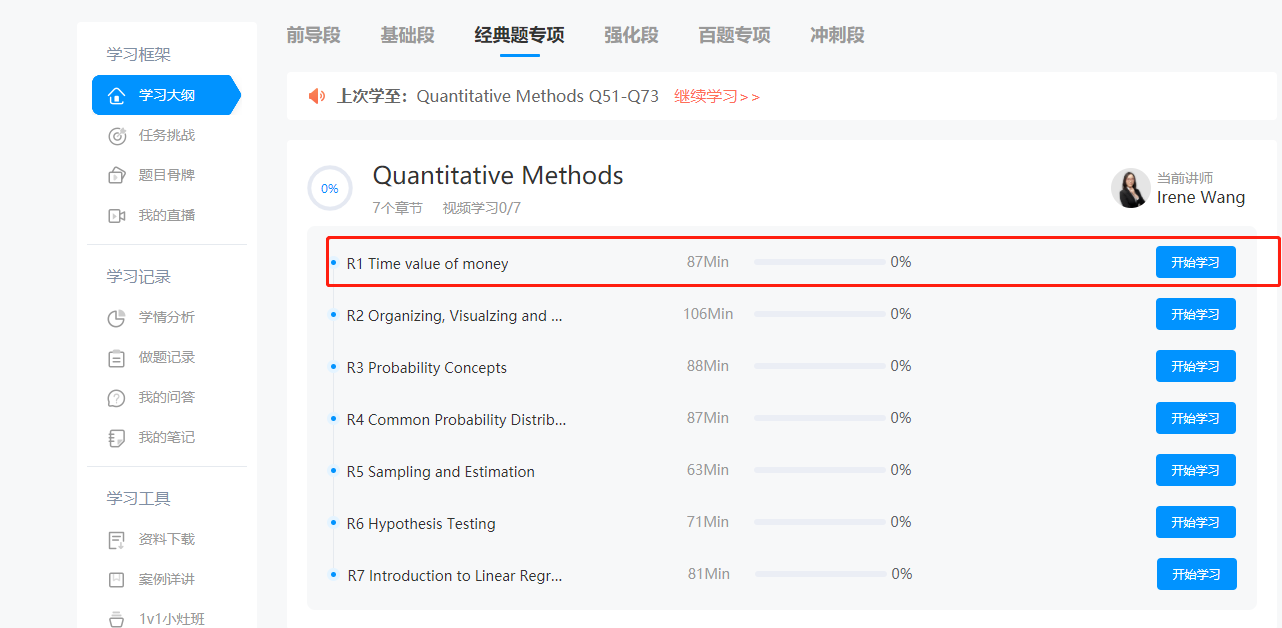Click instructor Irene Wang's avatar
The image size is (1282, 628).
(x=1130, y=188)
